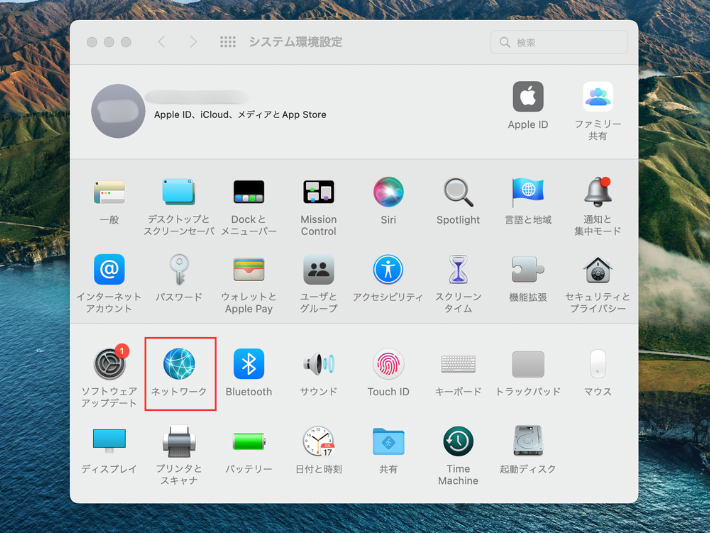The width and height of the screenshot is (710, 533).
Task: Go back with the left chevron
Action: point(162,42)
